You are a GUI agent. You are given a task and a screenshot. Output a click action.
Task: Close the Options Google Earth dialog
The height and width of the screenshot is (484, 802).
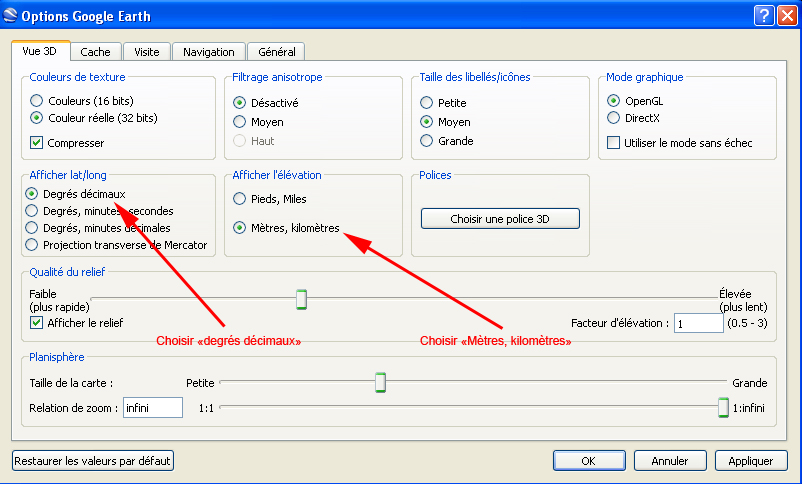click(787, 15)
